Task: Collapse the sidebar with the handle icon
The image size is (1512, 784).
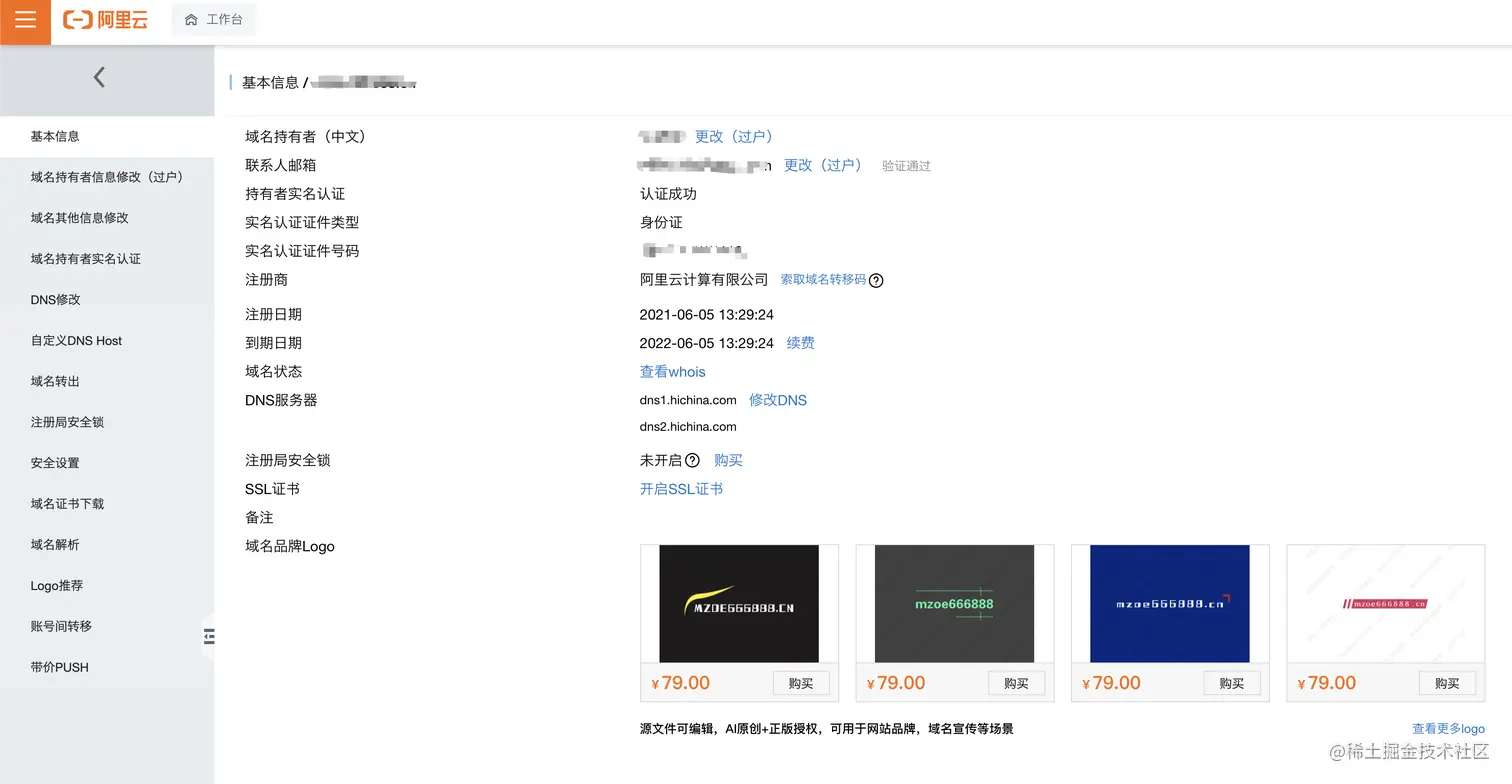Action: pos(209,636)
